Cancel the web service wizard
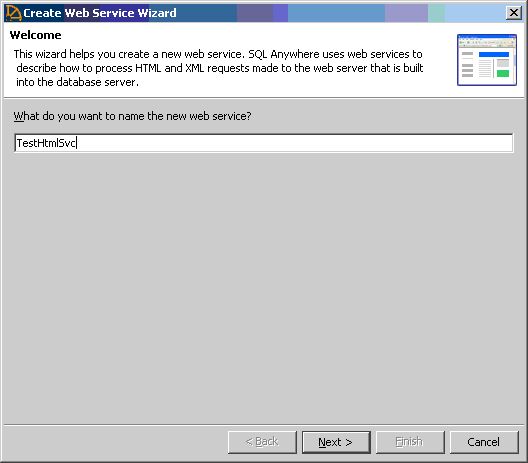This screenshot has width=528, height=463. 484,442
